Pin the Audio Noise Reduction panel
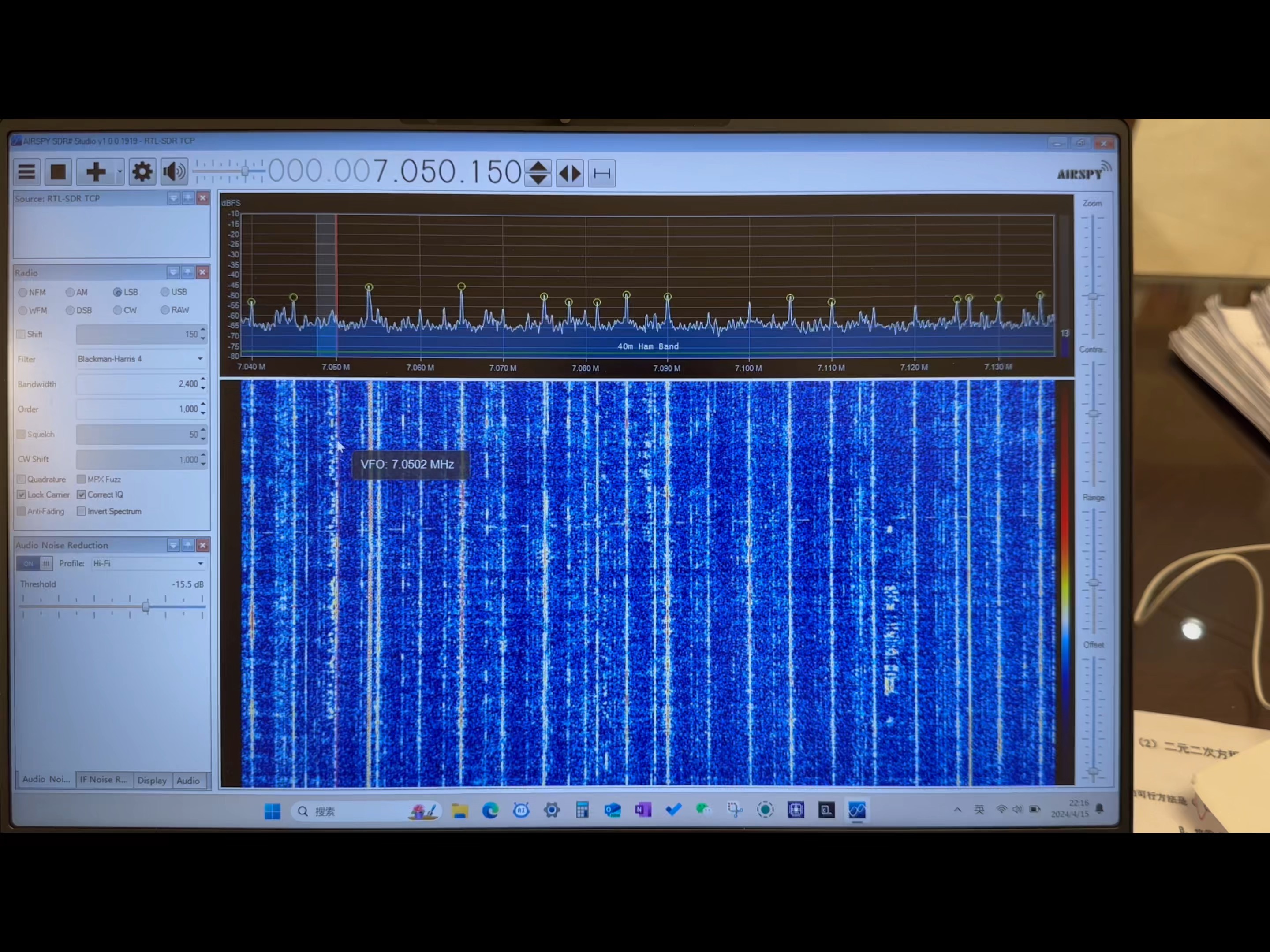Screen dimensions: 1270x952 [188, 545]
